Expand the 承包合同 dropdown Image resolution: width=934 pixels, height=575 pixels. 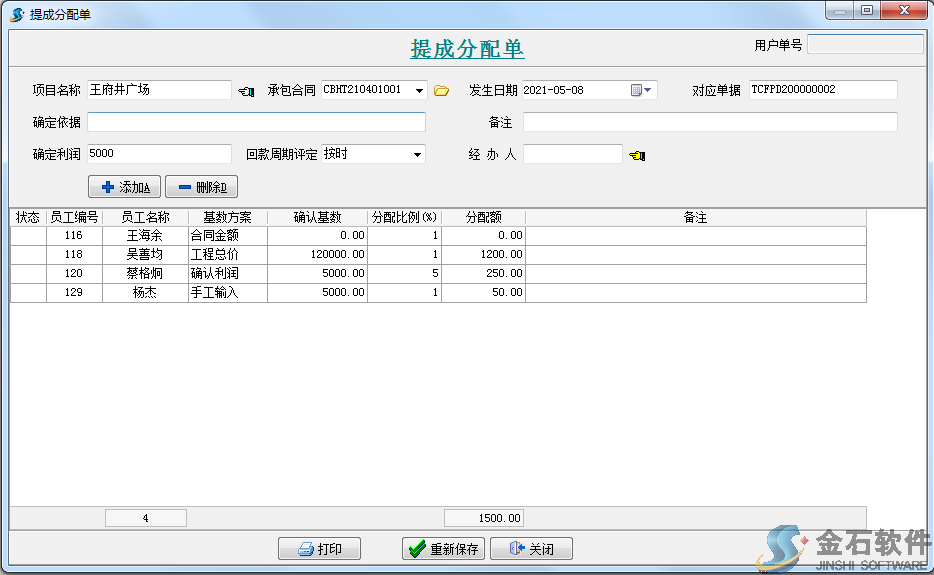[x=418, y=90]
